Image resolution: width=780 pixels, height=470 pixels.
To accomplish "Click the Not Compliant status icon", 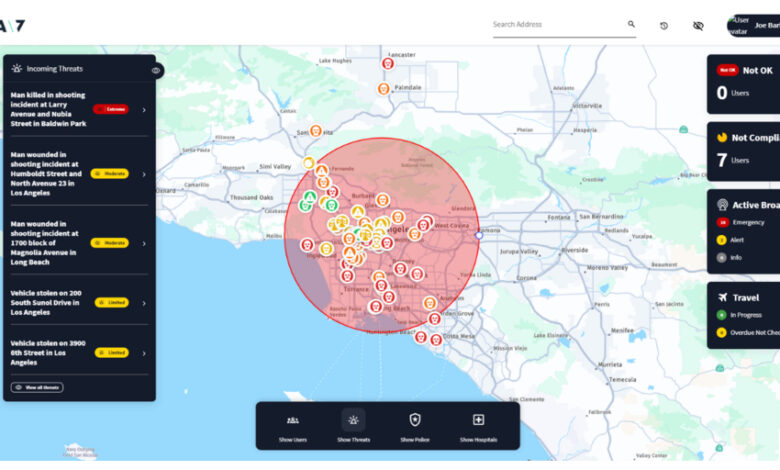I will (723, 138).
